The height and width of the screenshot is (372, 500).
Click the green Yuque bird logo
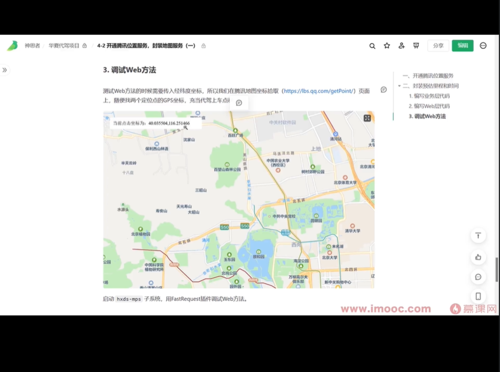click(12, 46)
